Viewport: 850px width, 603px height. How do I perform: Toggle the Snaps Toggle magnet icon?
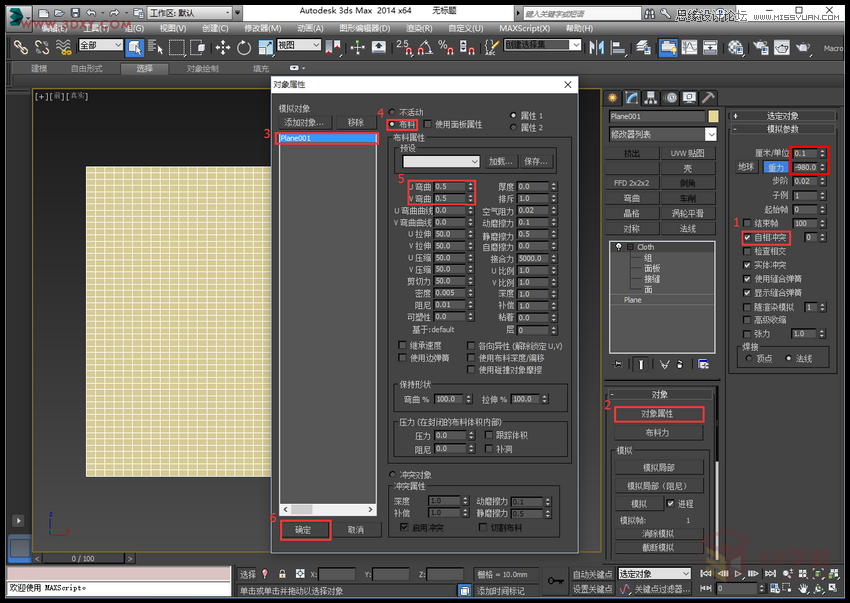point(401,47)
